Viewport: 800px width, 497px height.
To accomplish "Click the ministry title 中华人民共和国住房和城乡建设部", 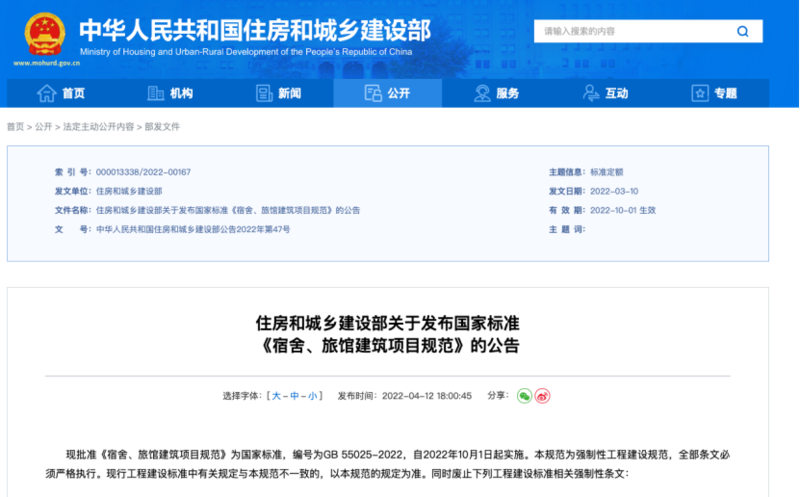I will click(x=255, y=31).
